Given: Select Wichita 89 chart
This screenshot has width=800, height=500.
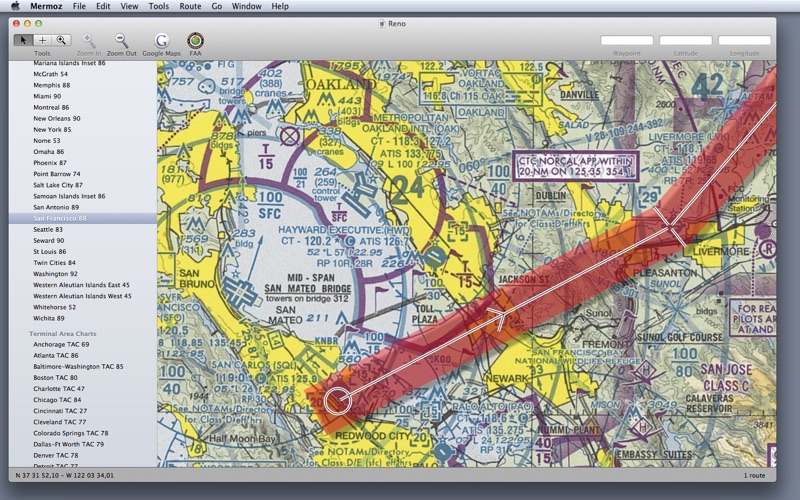Looking at the screenshot, I should (48, 318).
